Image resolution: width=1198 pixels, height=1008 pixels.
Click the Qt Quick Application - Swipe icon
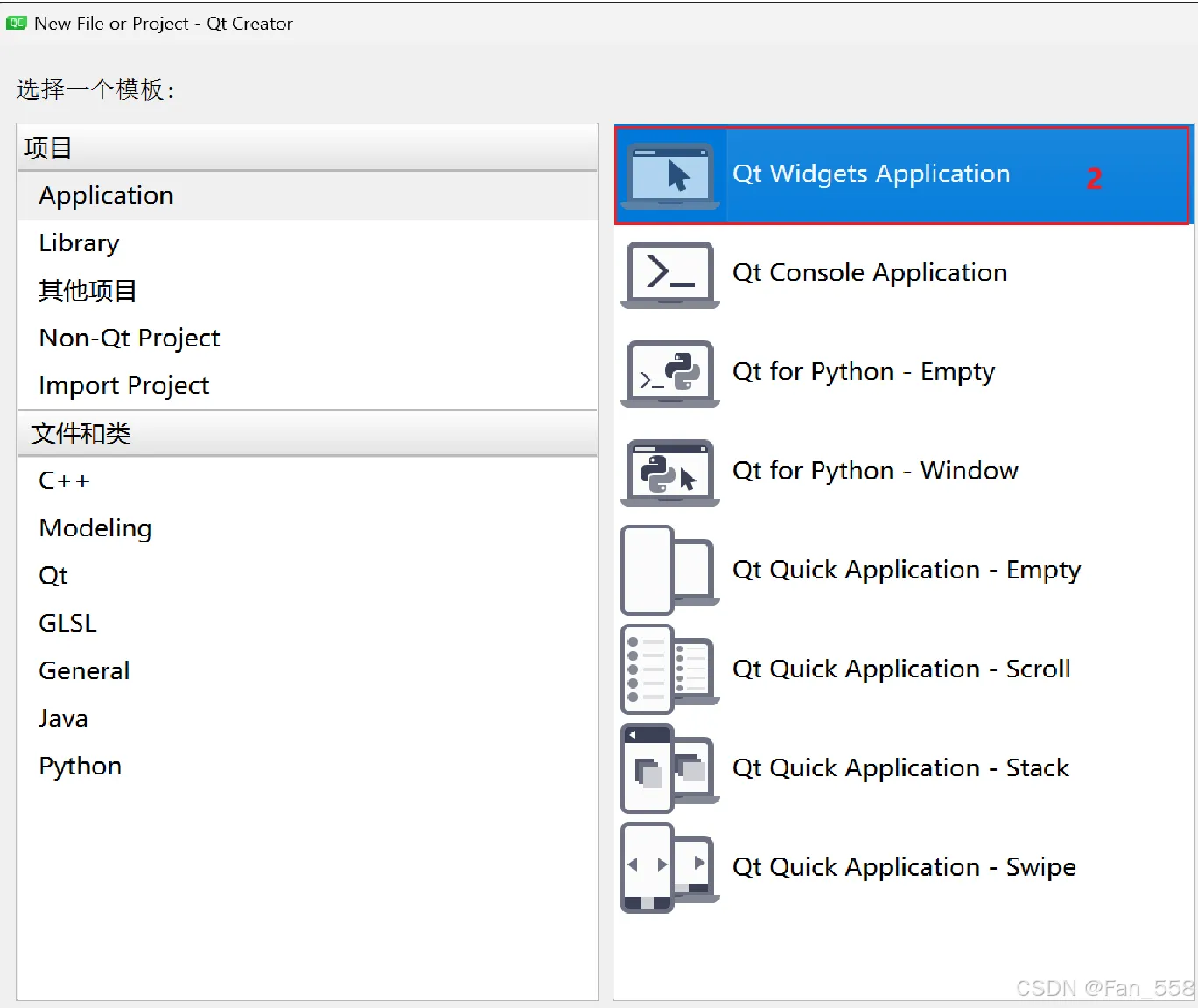pyautogui.click(x=670, y=867)
